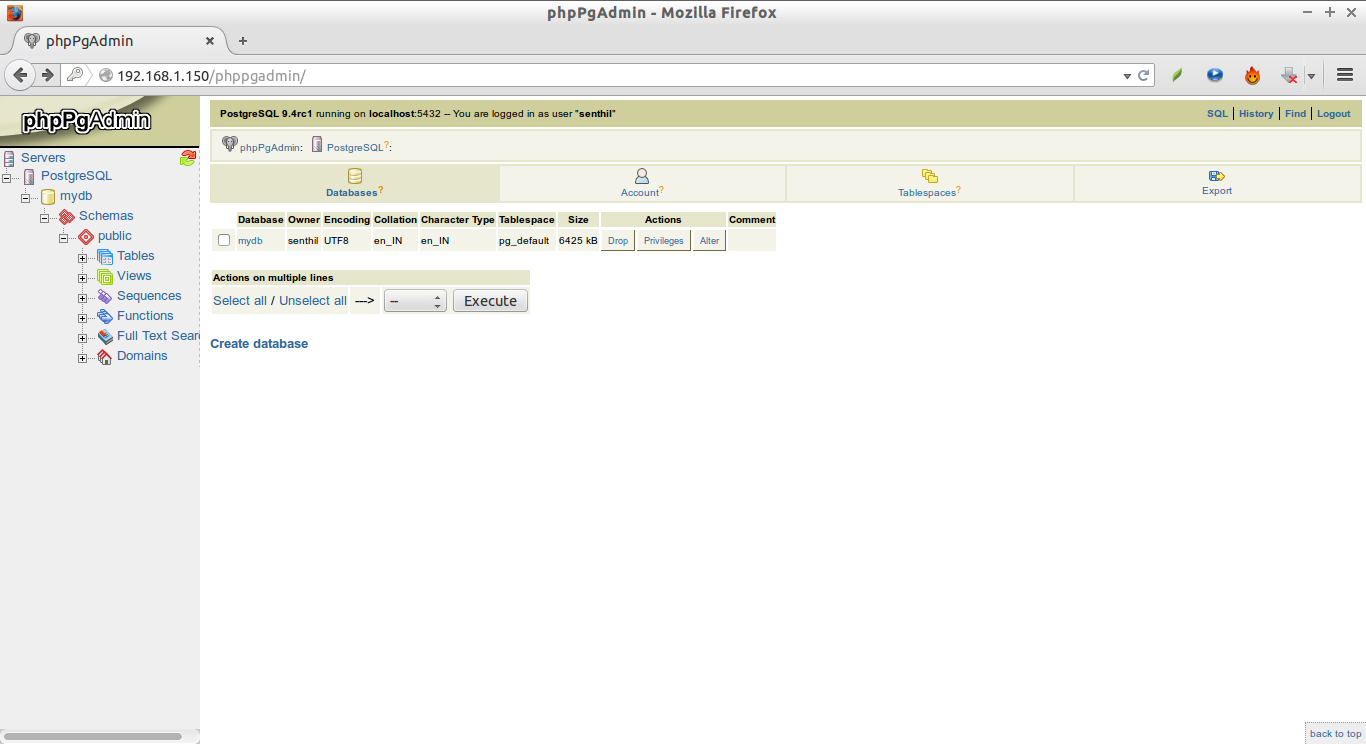Click the download arrow toolbar icon
Viewport: 1366px width, 744px height.
click(1290, 75)
